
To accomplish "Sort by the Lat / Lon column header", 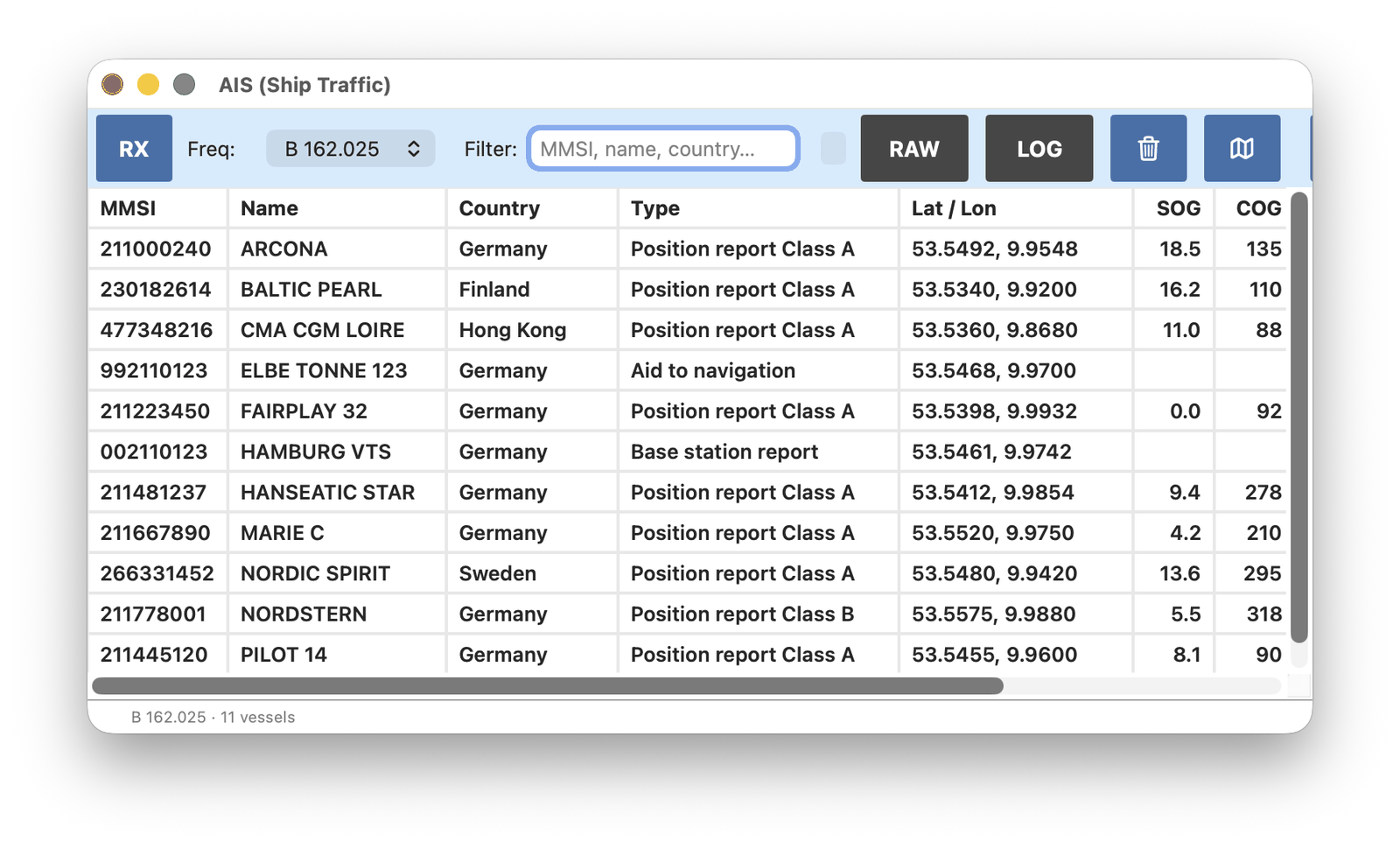I will coord(1016,208).
